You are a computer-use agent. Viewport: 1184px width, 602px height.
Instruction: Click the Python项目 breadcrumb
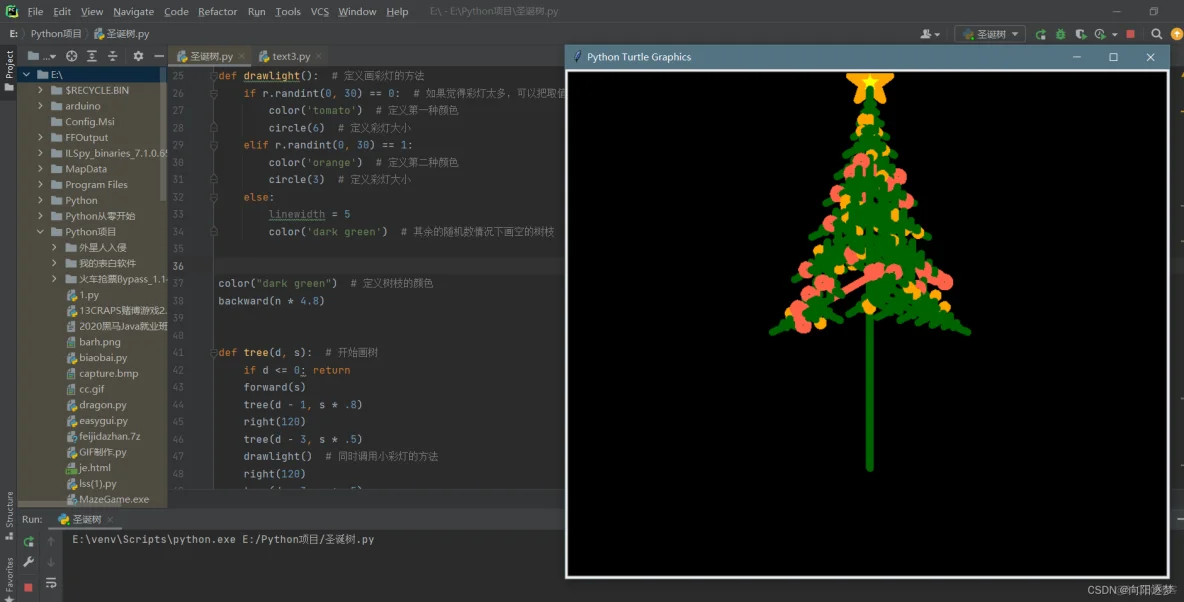pyautogui.click(x=56, y=34)
